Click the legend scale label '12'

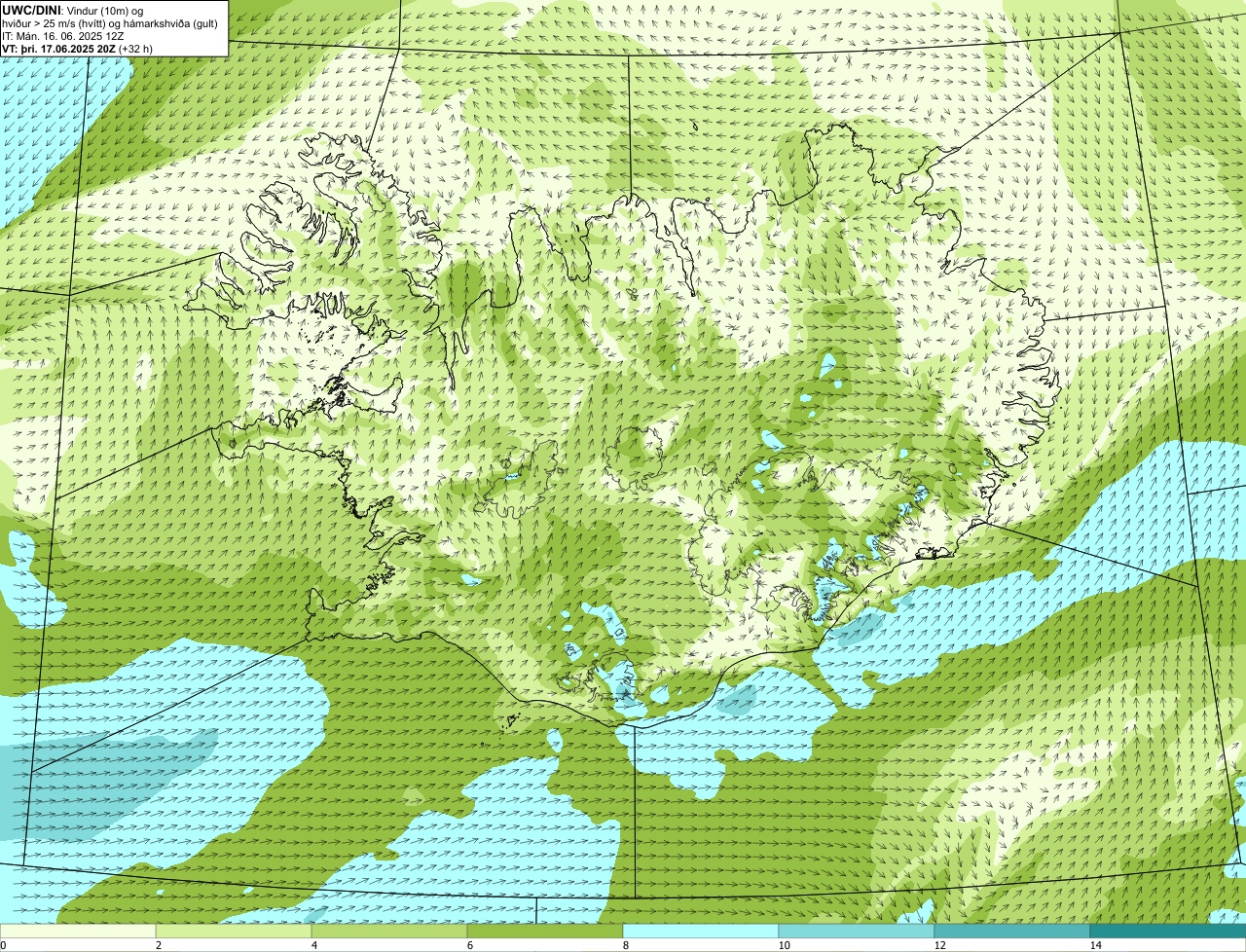(939, 945)
